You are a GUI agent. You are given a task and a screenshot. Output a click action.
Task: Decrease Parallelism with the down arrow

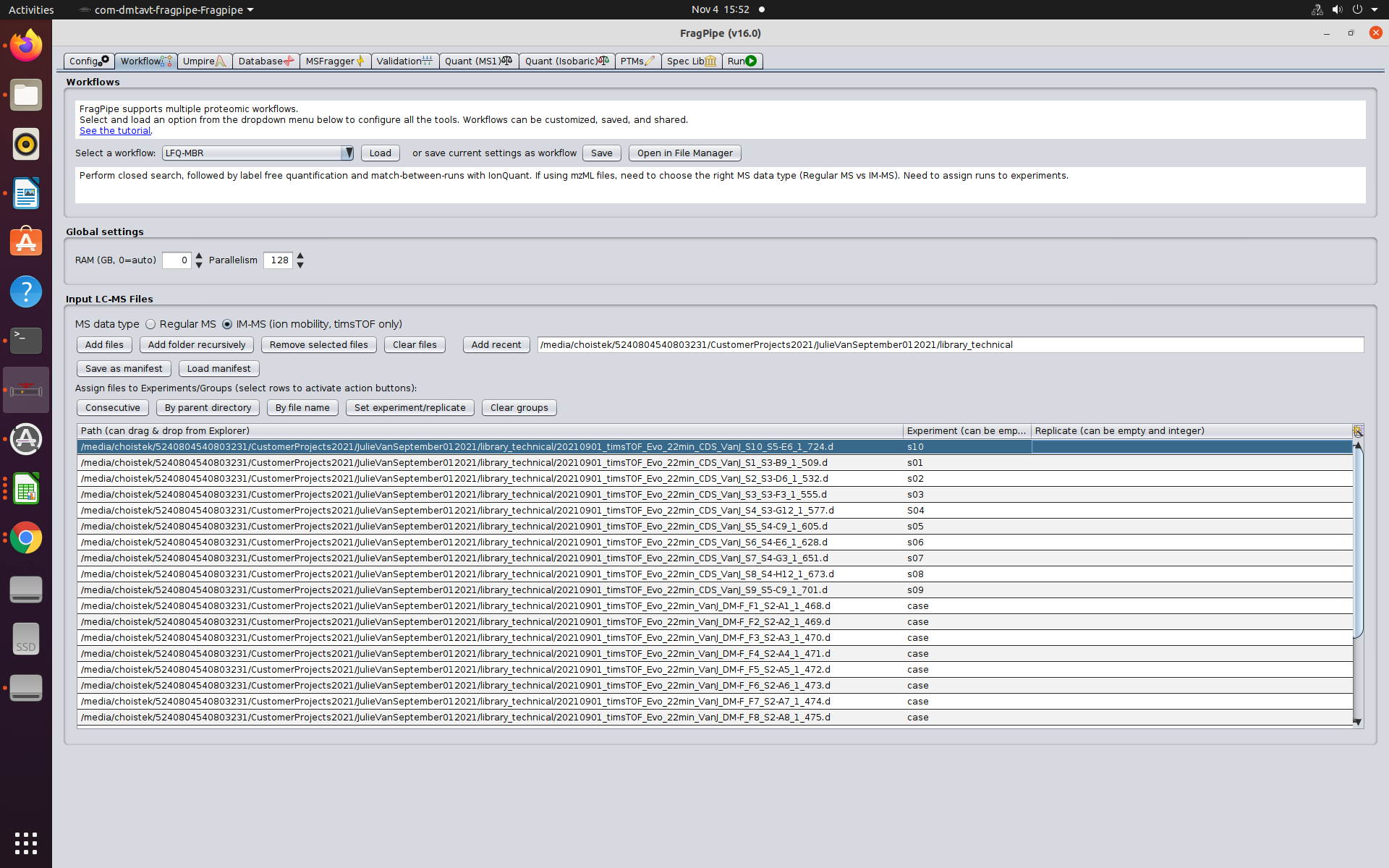tap(300, 265)
